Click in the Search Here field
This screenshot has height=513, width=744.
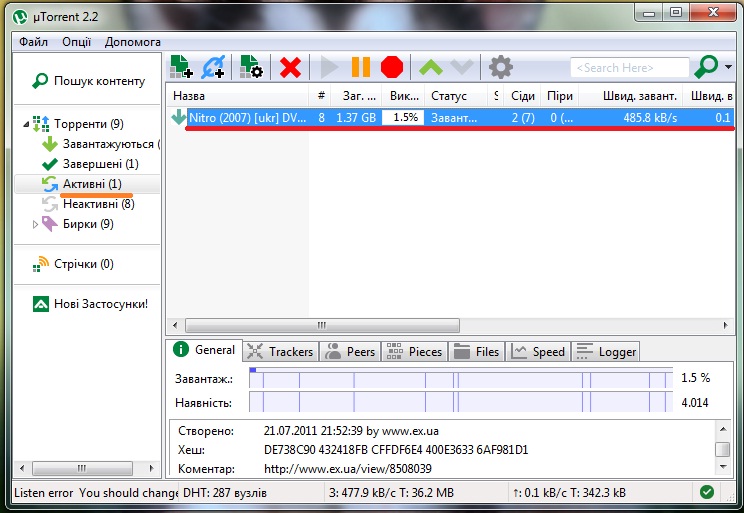click(x=630, y=67)
